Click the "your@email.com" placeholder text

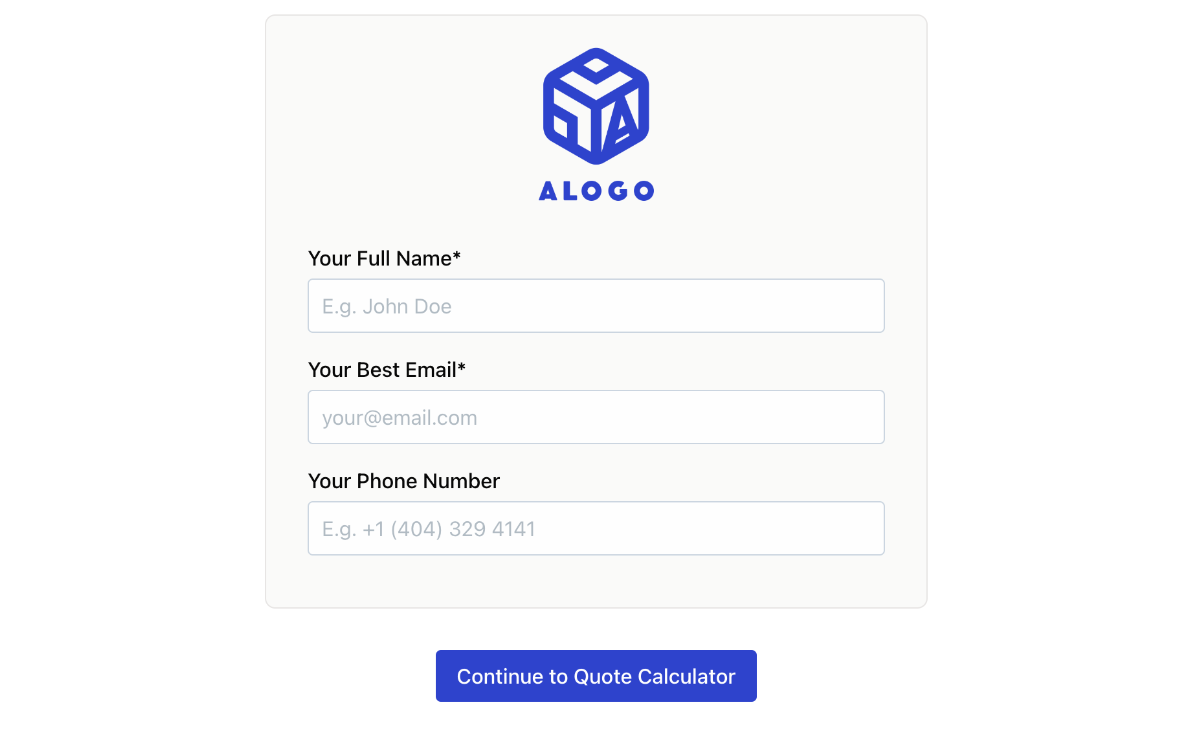click(x=400, y=418)
